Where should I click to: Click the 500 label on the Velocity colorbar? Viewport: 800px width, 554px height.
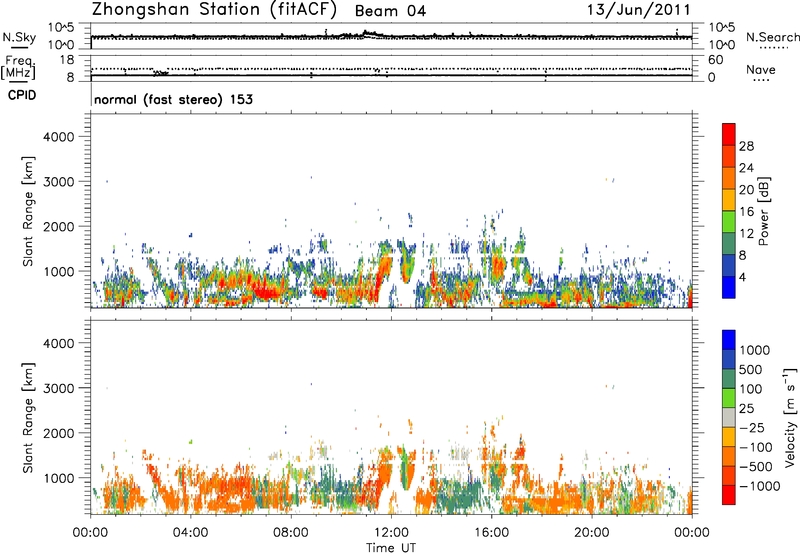tap(750, 369)
